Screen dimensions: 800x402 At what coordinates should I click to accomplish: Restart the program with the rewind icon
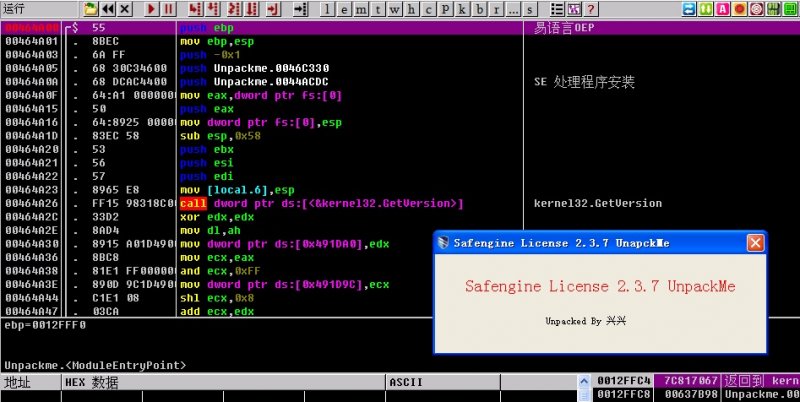[108, 9]
